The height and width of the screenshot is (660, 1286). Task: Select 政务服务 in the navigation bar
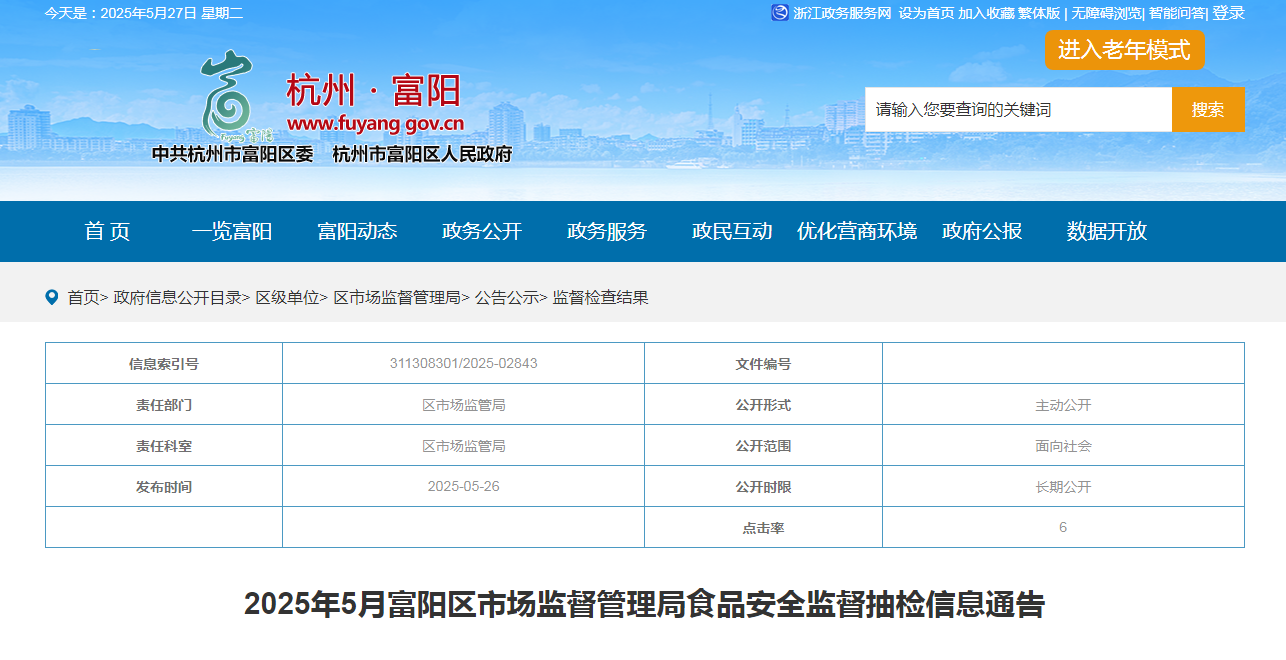(x=607, y=231)
